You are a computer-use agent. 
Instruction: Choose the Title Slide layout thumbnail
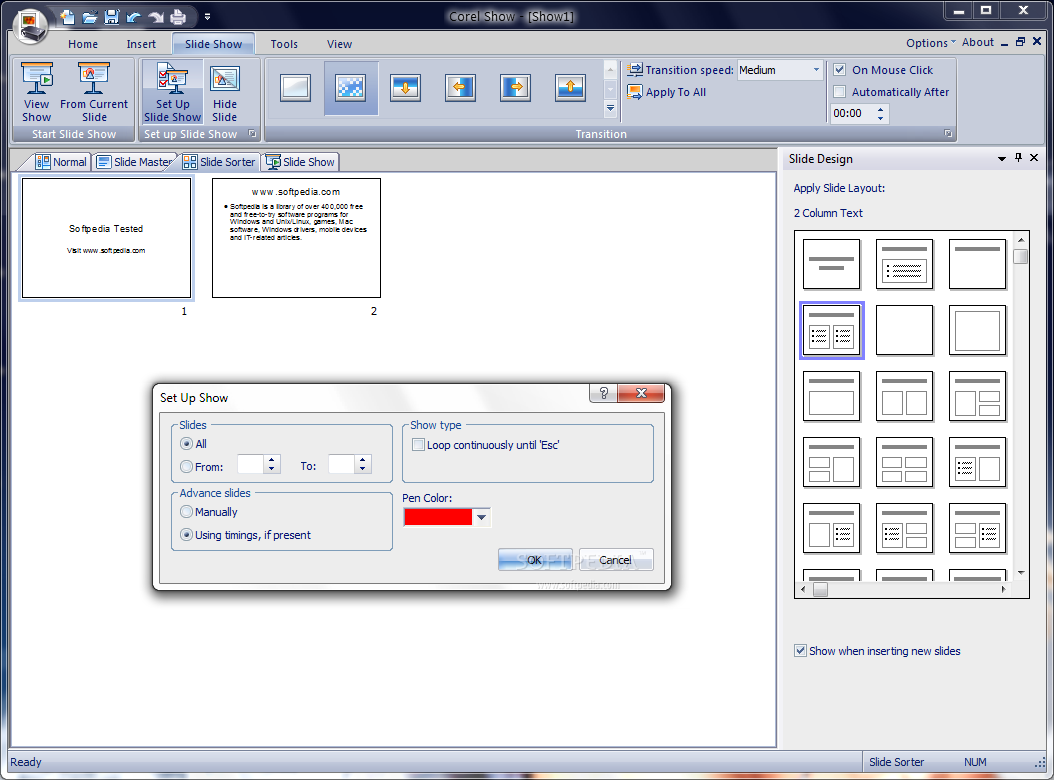pyautogui.click(x=832, y=264)
